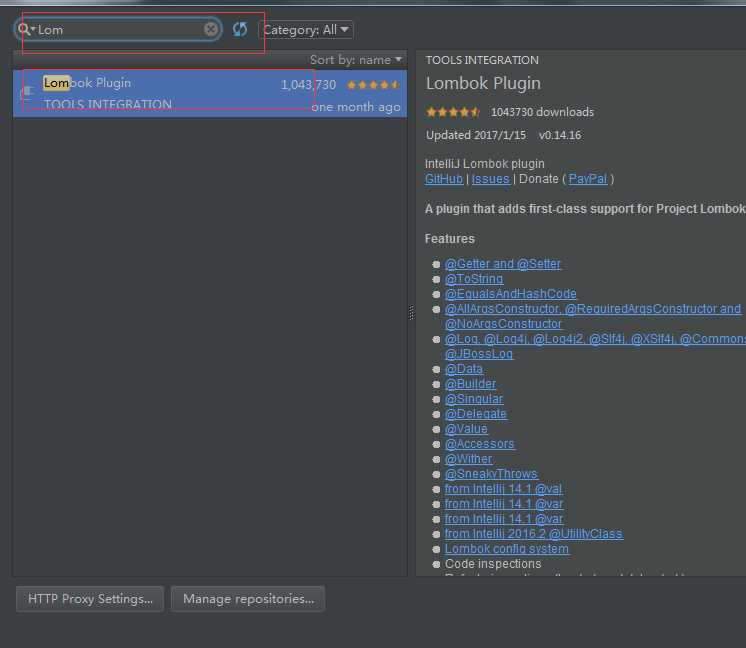
Task: Open the @Builder link
Action: click(470, 384)
